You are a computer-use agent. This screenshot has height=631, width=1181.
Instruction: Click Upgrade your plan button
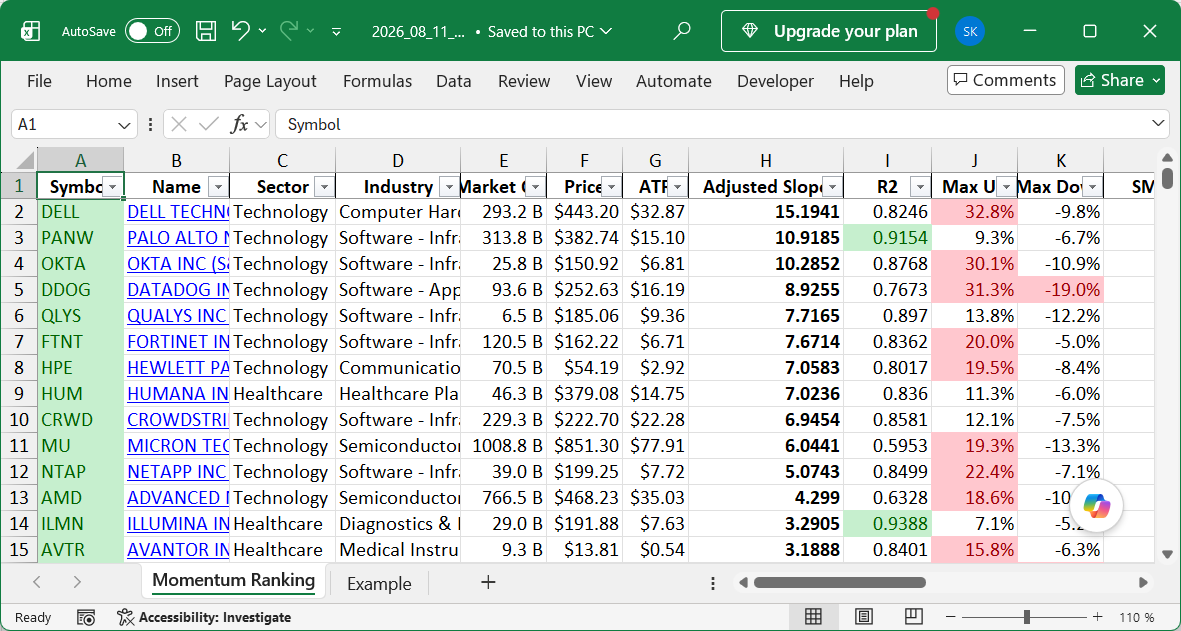(829, 31)
